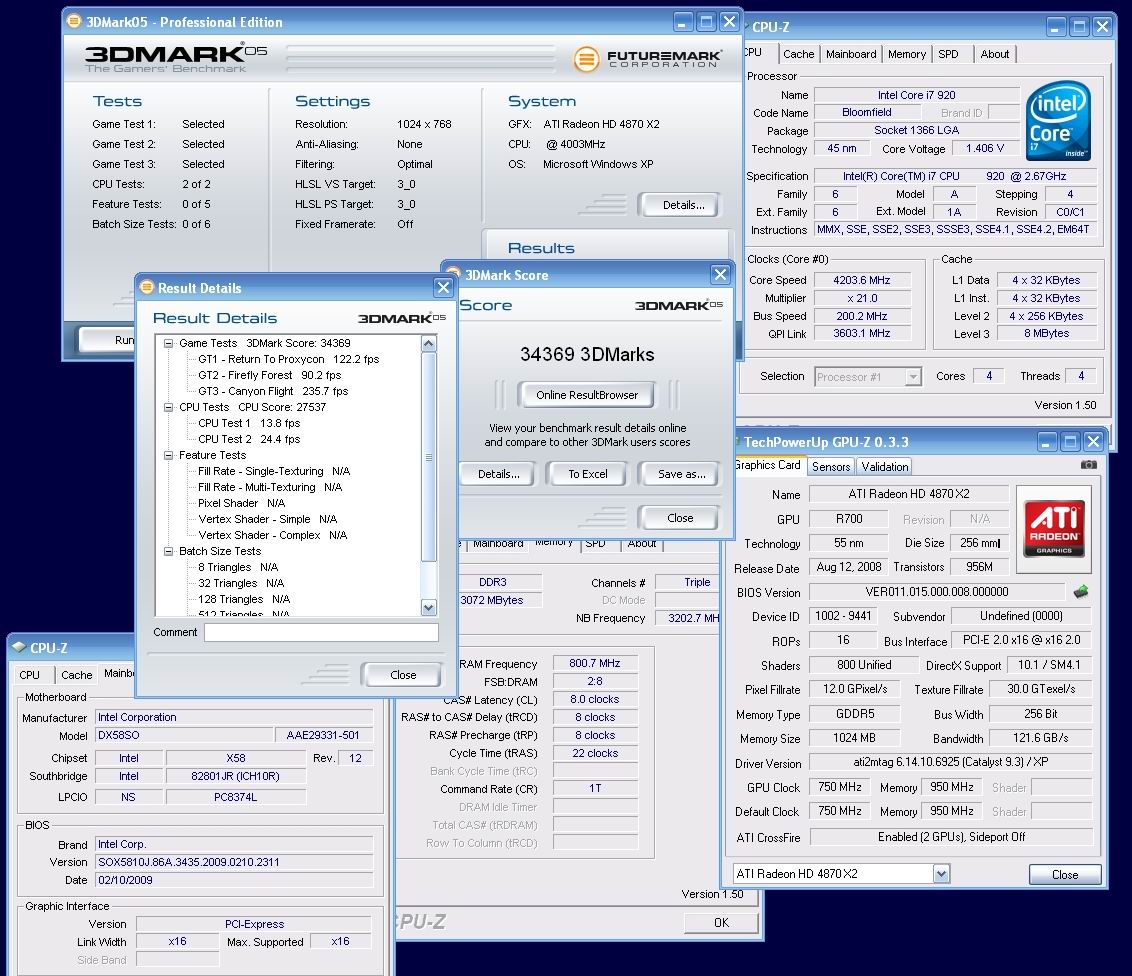The image size is (1132, 976).
Task: Select GT3 - Canyon Flight row
Action: [x=273, y=391]
